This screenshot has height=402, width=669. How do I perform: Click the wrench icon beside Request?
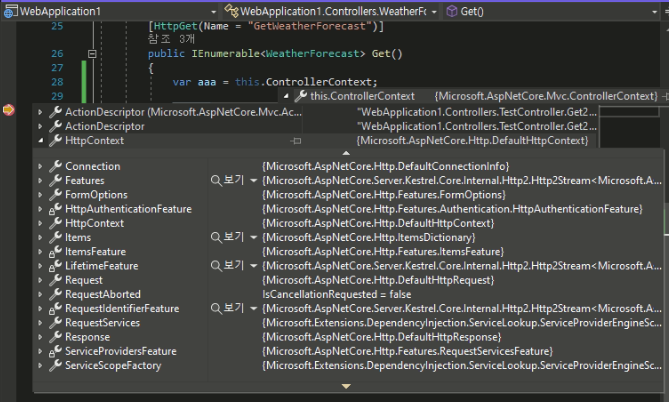[x=55, y=280]
